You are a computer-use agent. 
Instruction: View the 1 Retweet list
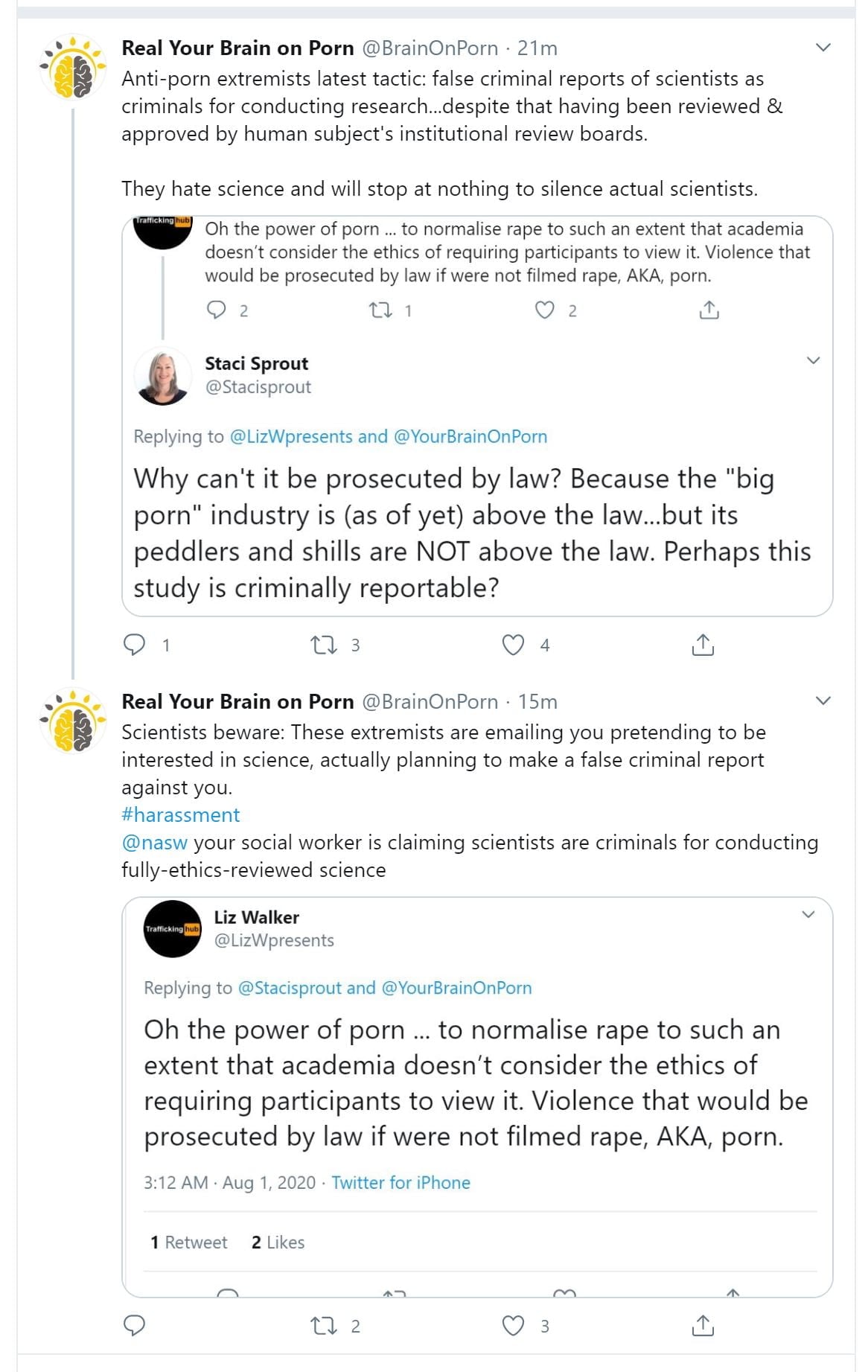click(188, 1242)
